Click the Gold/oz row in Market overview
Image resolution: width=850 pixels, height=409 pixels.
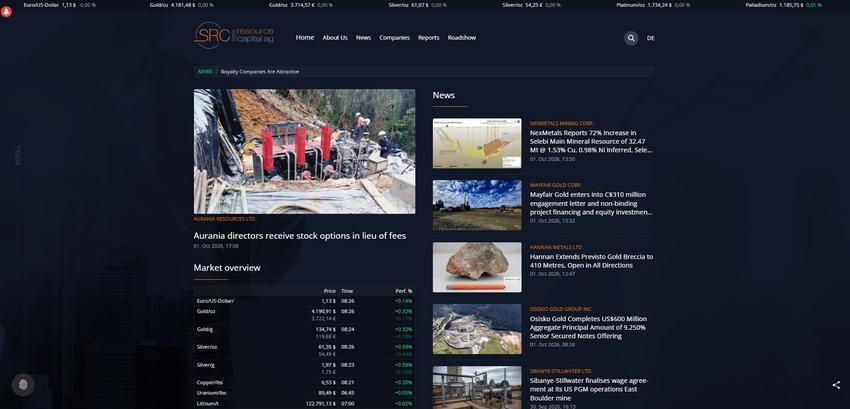click(x=305, y=315)
